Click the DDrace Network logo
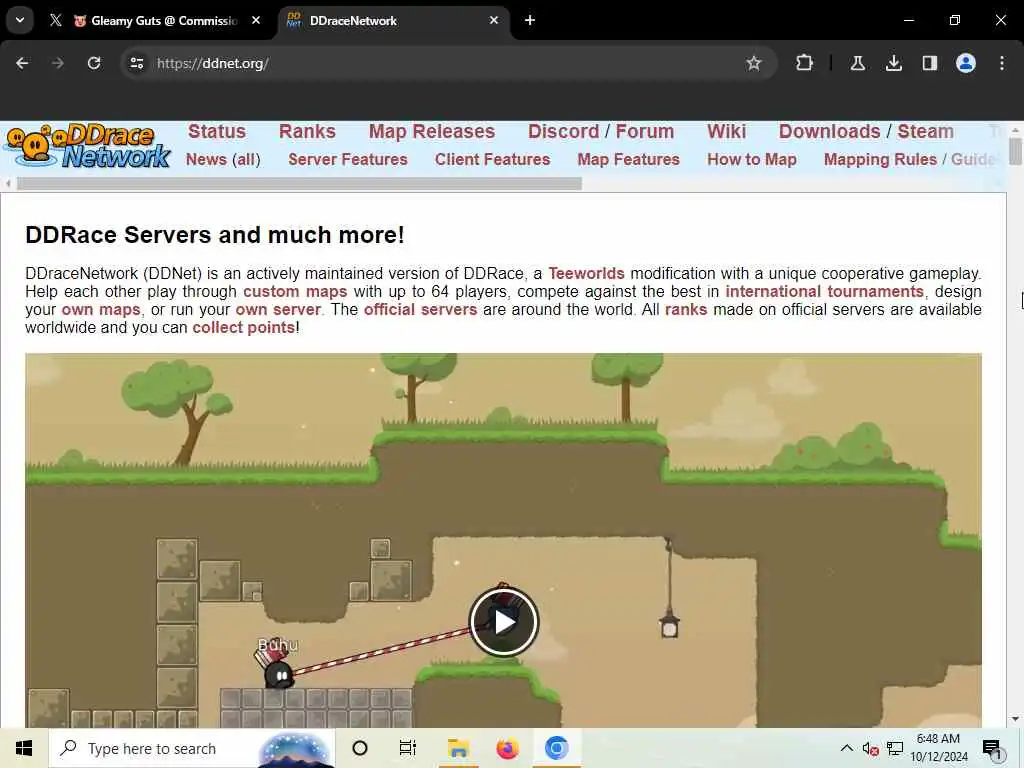The width and height of the screenshot is (1024, 768). pos(88,147)
